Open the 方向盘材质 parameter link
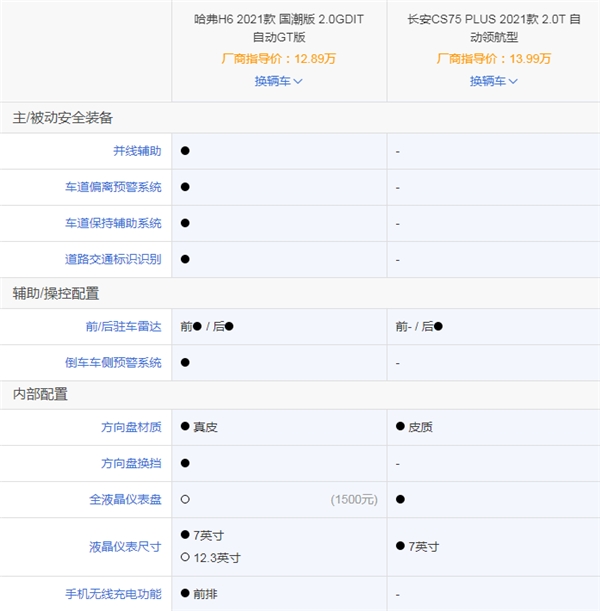This screenshot has height=611, width=600. click(x=131, y=427)
